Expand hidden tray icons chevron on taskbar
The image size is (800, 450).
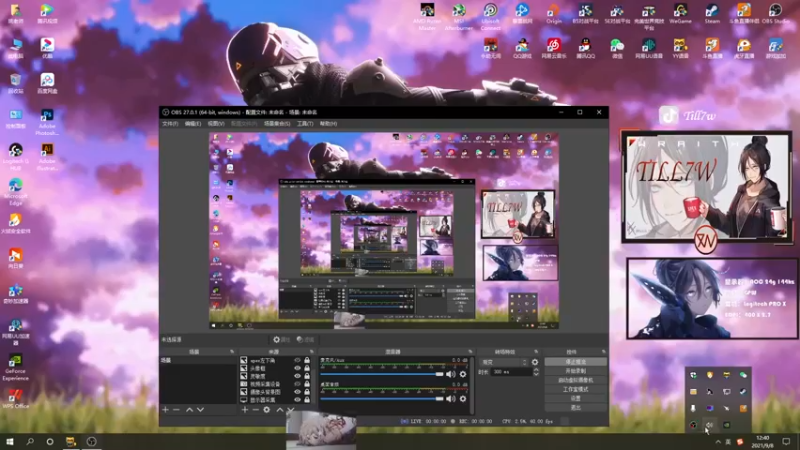[718, 442]
